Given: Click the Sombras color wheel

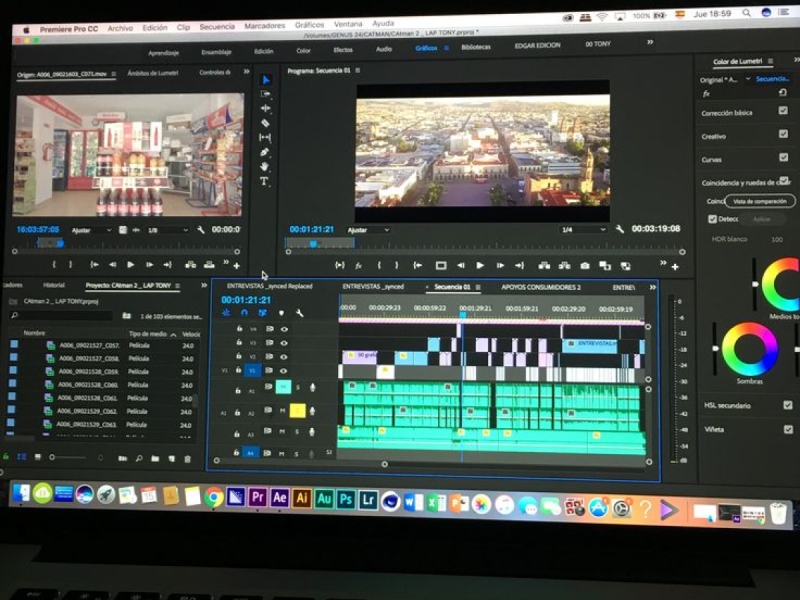Looking at the screenshot, I should [x=749, y=349].
